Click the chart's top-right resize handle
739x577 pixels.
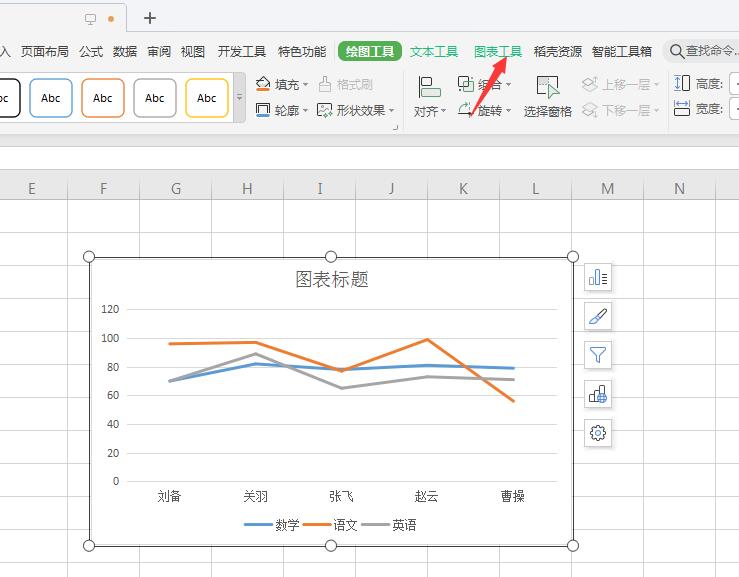tap(573, 256)
